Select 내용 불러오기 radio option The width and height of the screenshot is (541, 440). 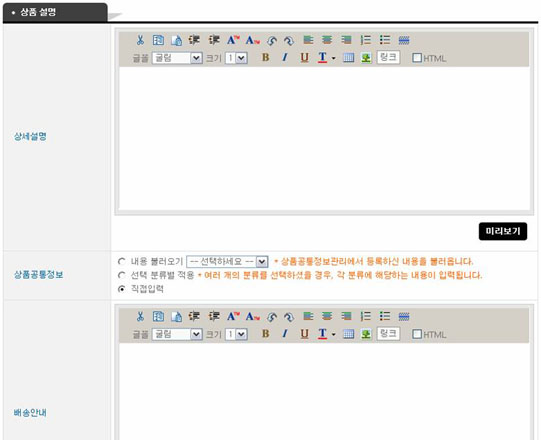(x=121, y=261)
